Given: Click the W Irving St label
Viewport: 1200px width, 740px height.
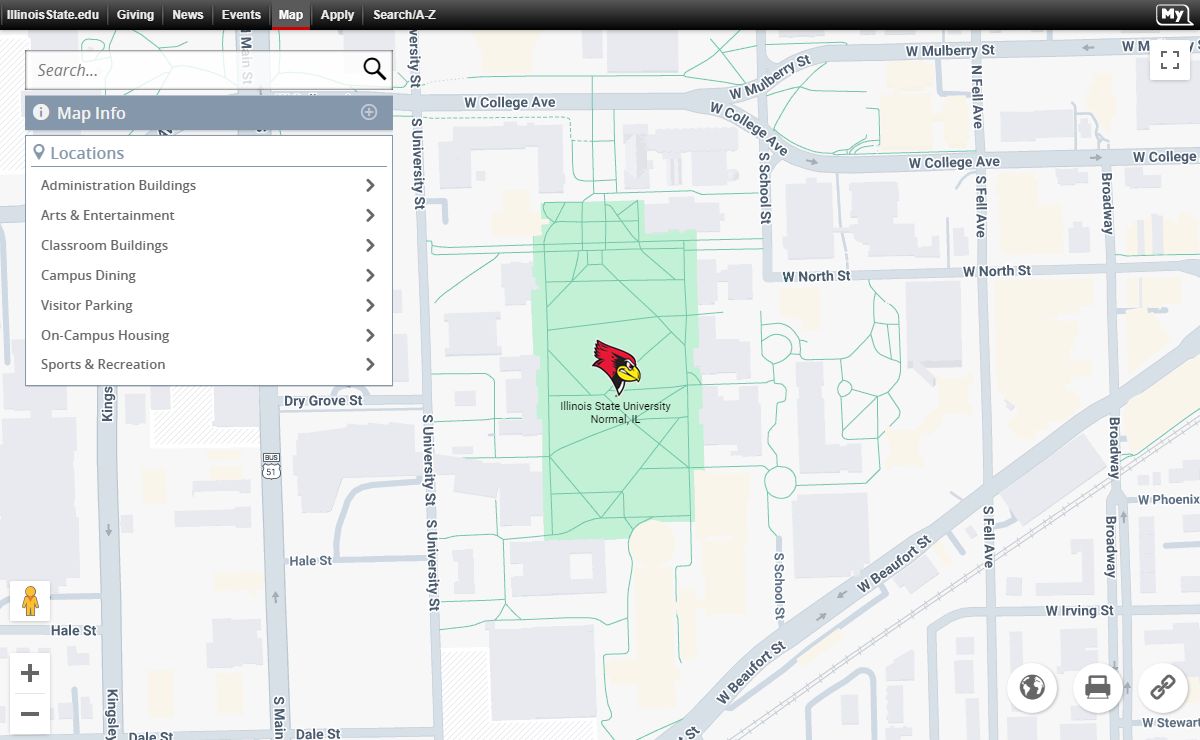Looking at the screenshot, I should (1079, 610).
